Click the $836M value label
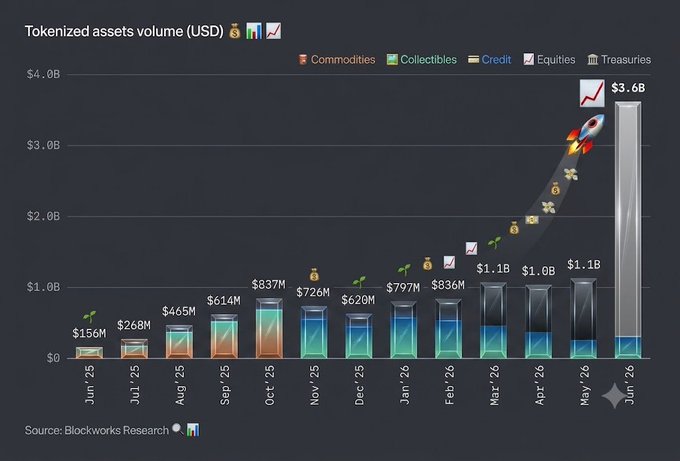680x461 pixels. 448,285
